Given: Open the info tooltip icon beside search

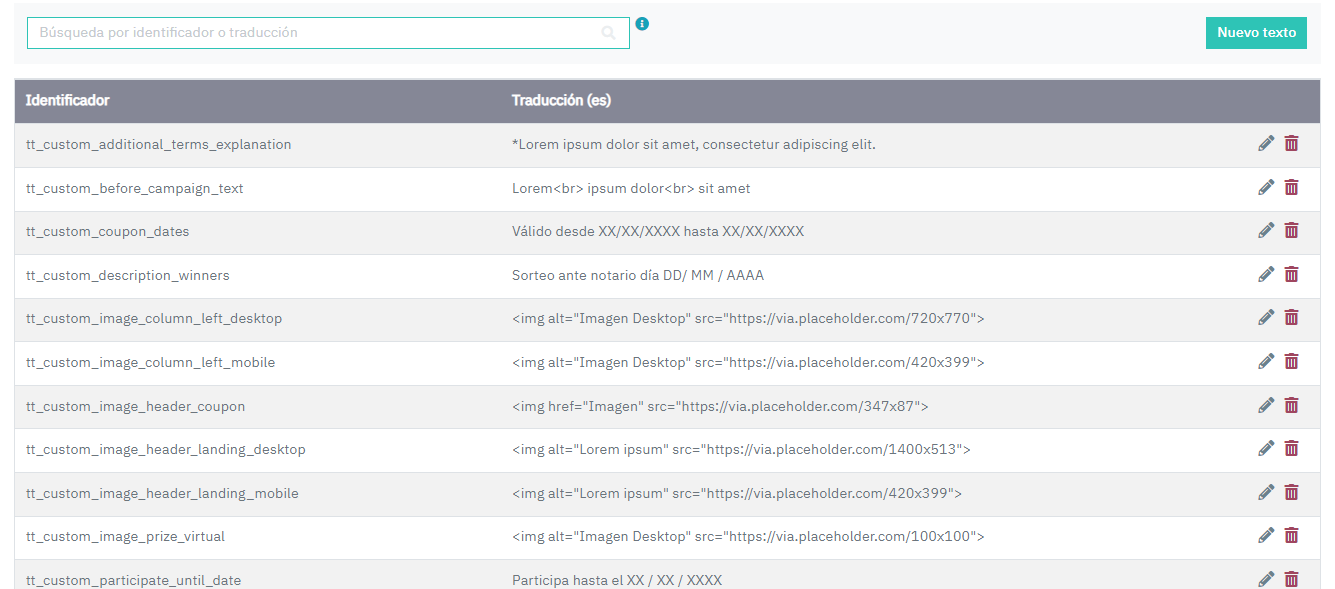Looking at the screenshot, I should click(x=642, y=23).
